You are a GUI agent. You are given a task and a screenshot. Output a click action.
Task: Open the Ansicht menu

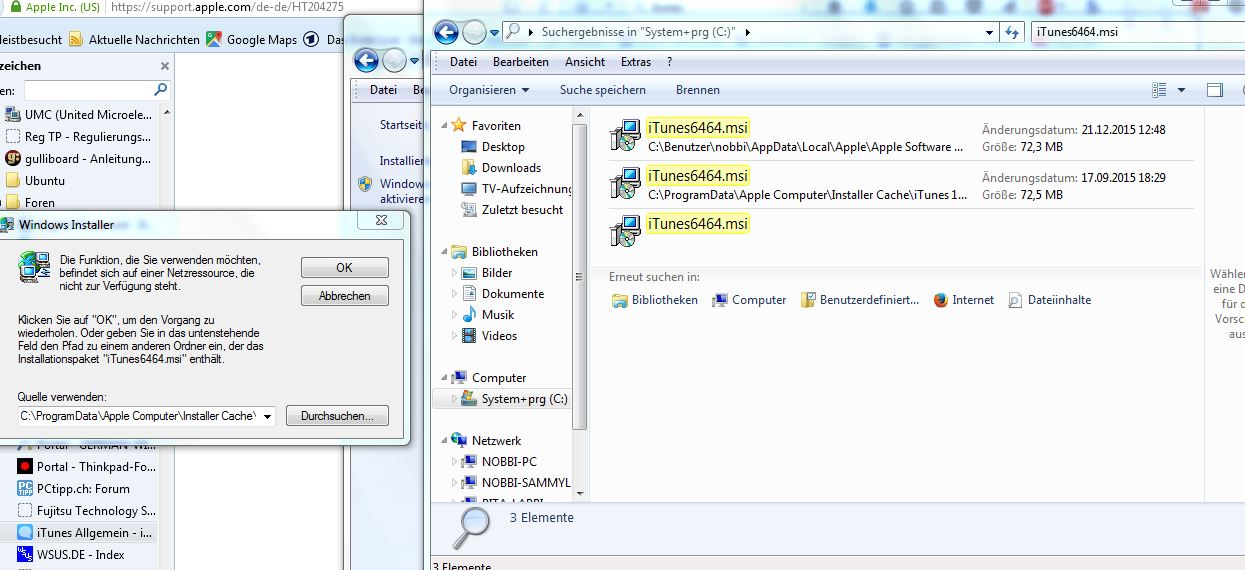pyautogui.click(x=585, y=62)
